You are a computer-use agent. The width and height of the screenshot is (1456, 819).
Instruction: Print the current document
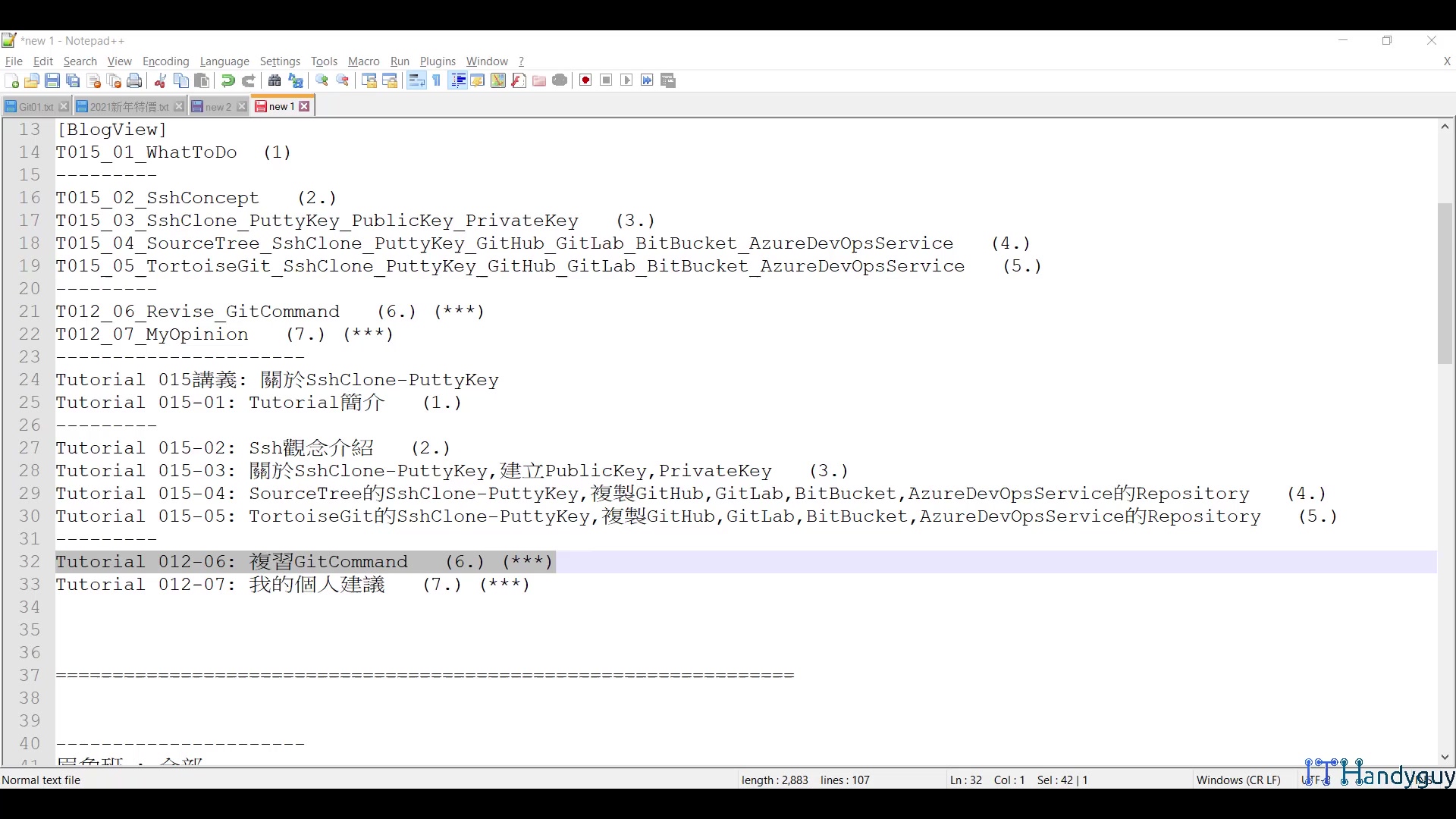[x=134, y=80]
